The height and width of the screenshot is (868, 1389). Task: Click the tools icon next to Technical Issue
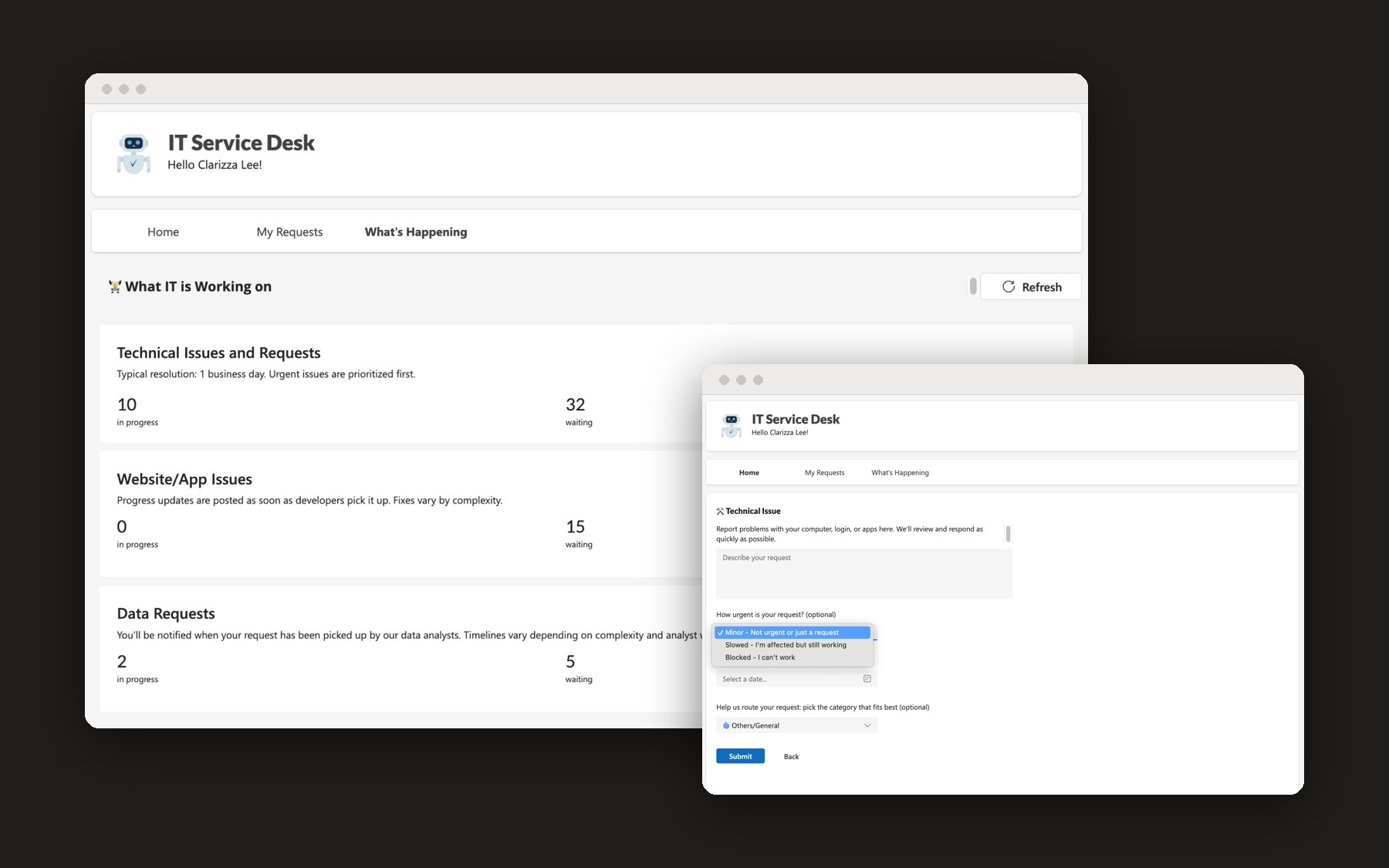click(720, 512)
